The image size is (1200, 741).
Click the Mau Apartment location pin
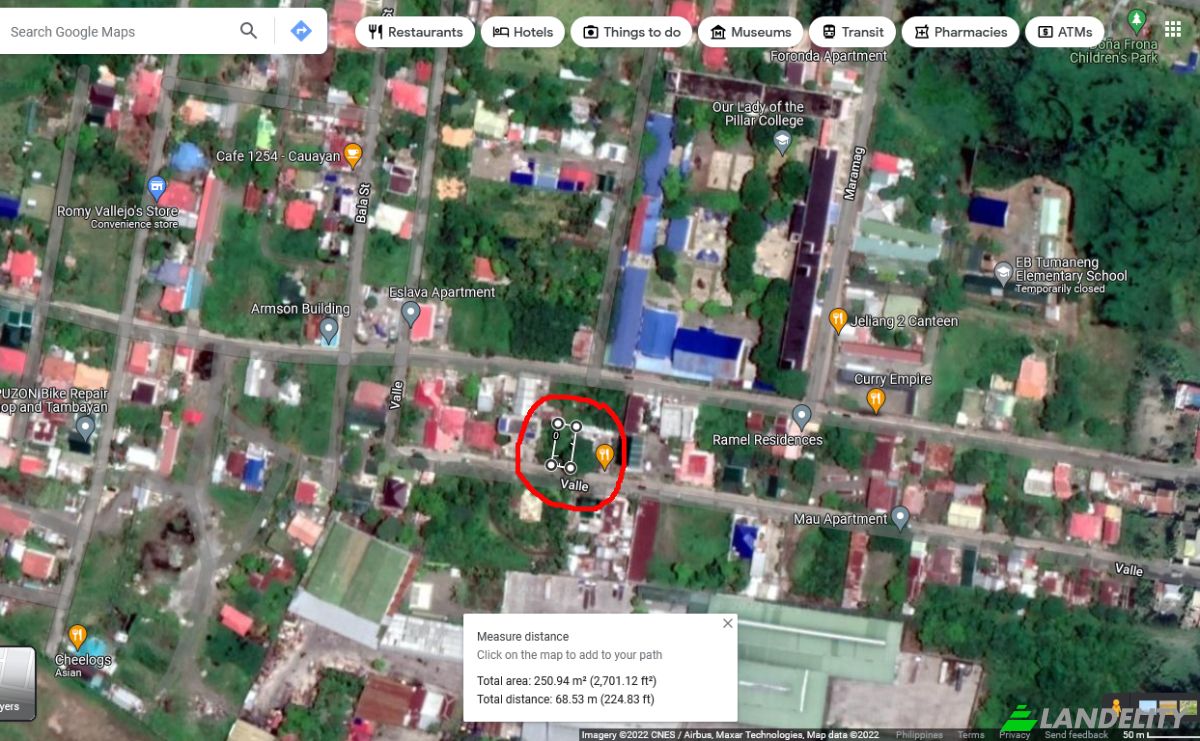coord(900,517)
